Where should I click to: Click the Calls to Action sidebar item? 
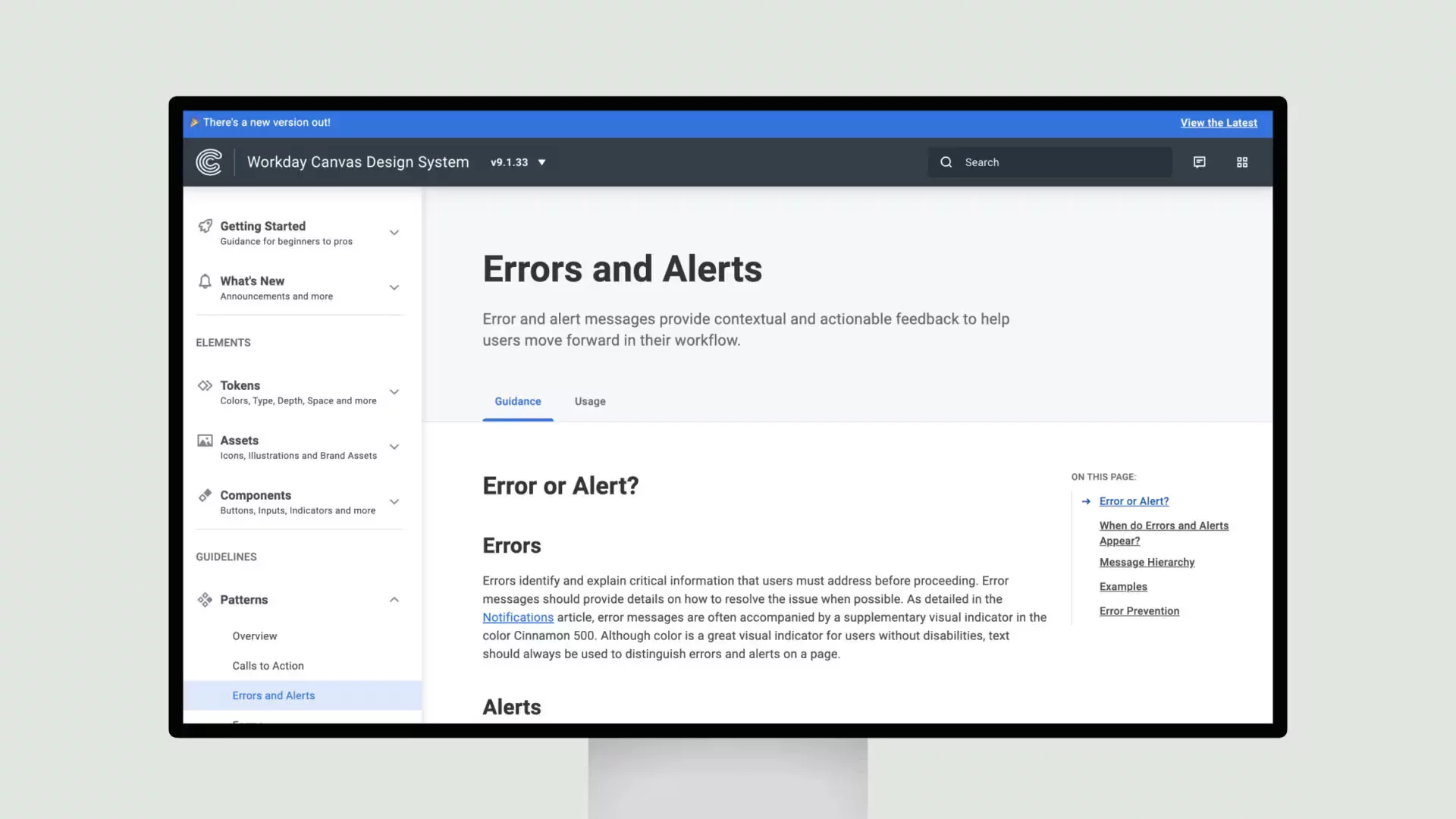pyautogui.click(x=268, y=665)
